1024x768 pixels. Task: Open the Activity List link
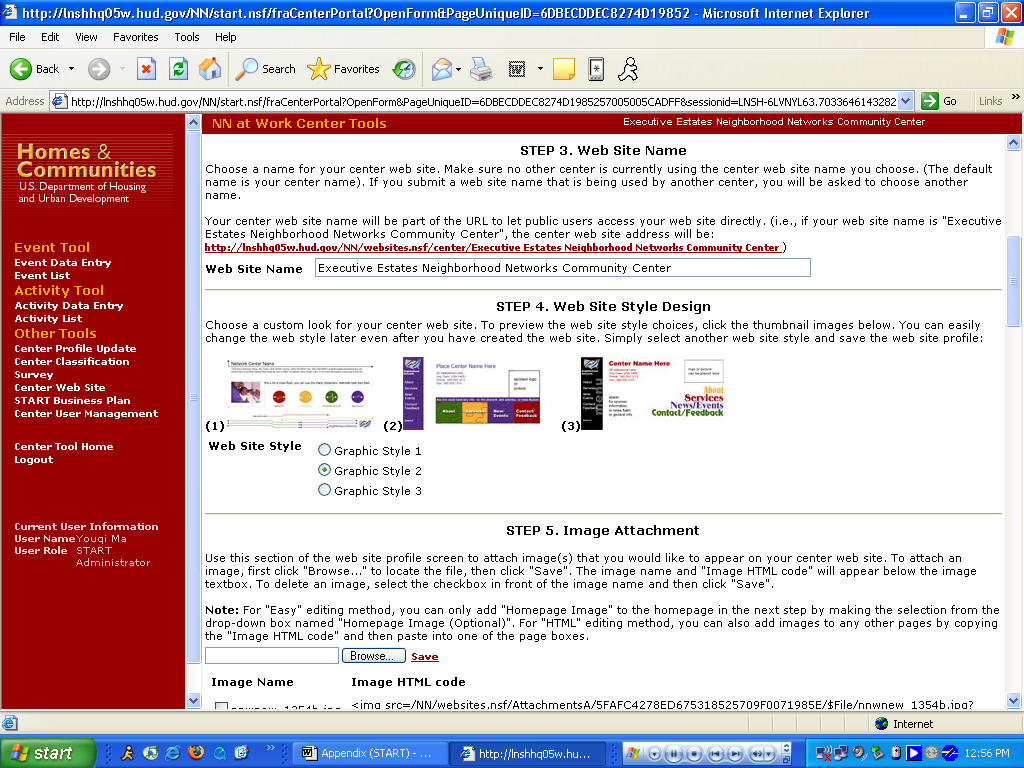point(48,319)
